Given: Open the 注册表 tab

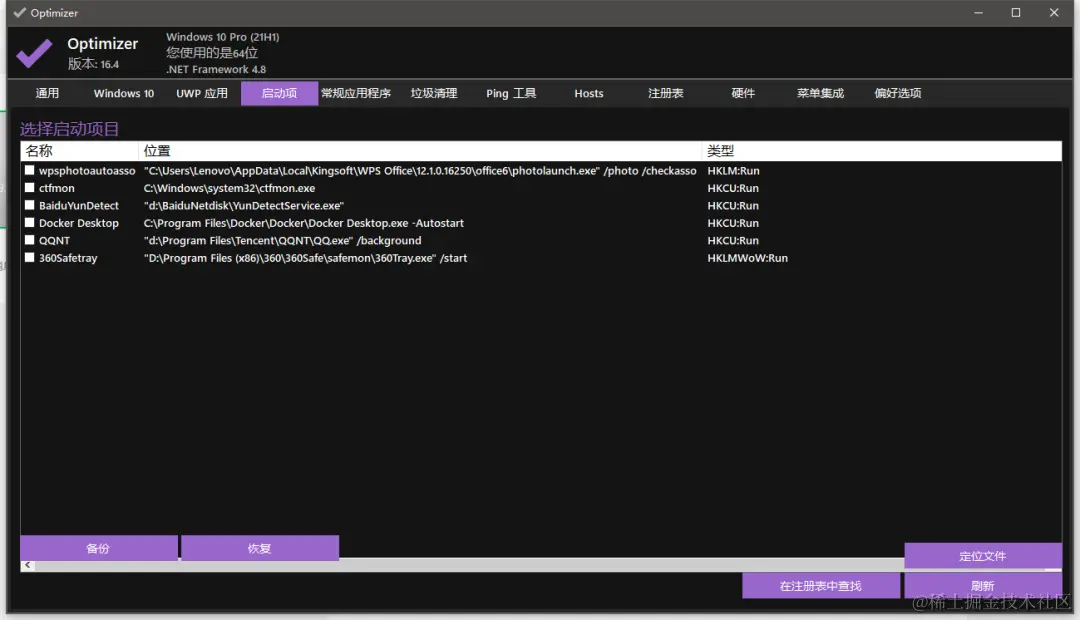Looking at the screenshot, I should (665, 93).
